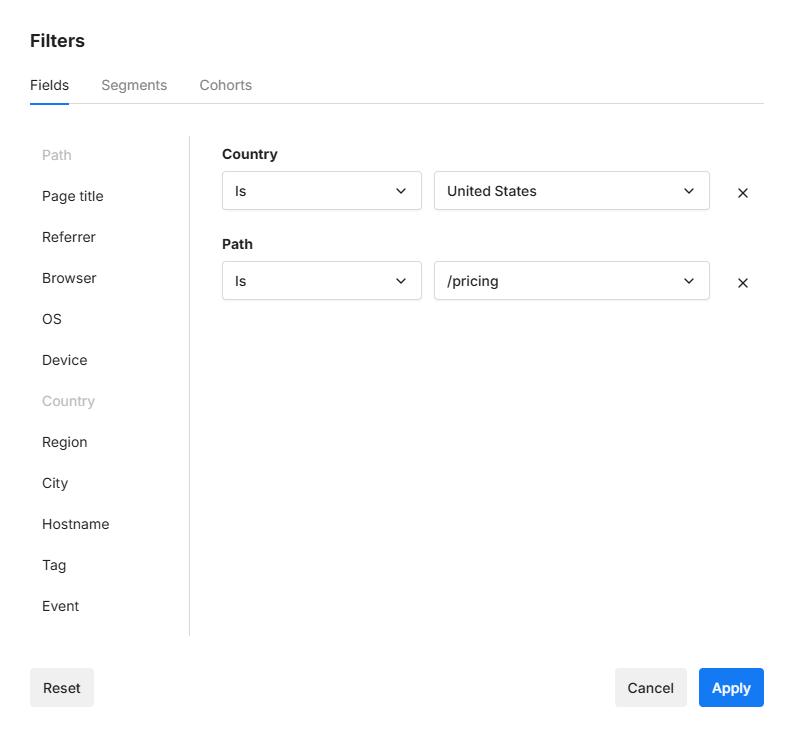Screen dimensions: 794x734
Task: Pick Device from the field list
Action: tap(65, 360)
